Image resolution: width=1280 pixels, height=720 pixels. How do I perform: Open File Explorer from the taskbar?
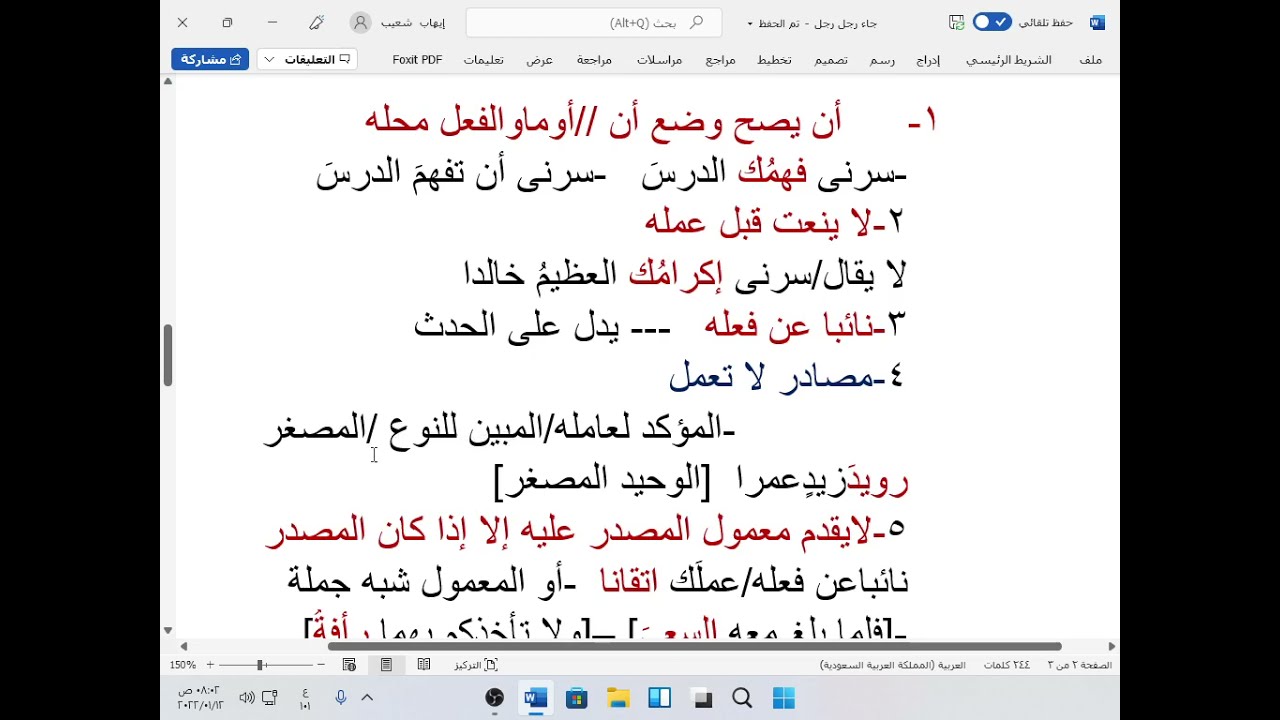pos(618,698)
